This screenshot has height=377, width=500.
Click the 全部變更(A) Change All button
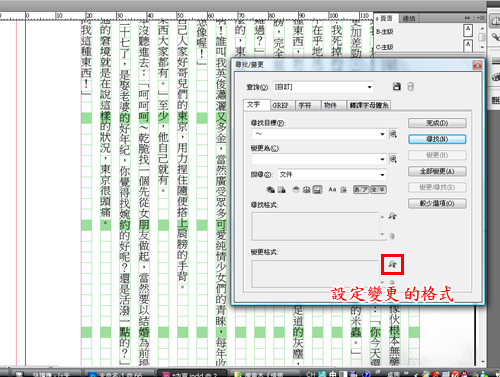[x=437, y=171]
